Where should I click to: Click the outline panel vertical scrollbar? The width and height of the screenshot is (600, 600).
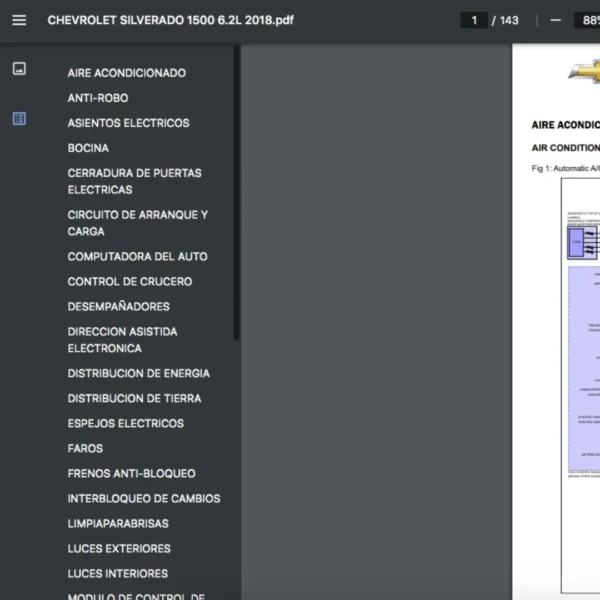236,190
